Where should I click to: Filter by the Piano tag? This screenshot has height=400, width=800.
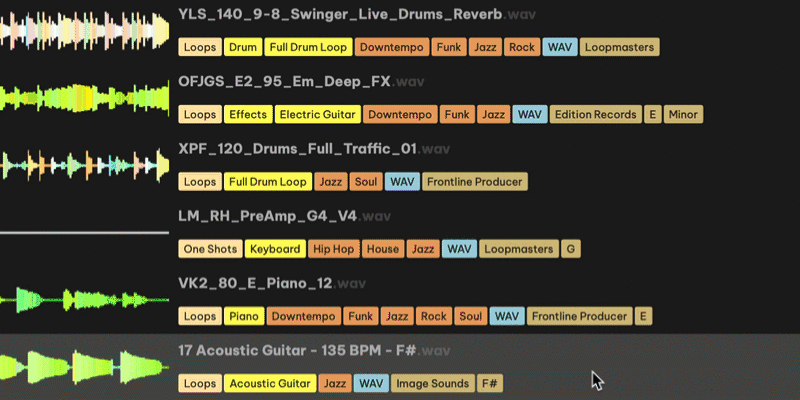coord(244,316)
